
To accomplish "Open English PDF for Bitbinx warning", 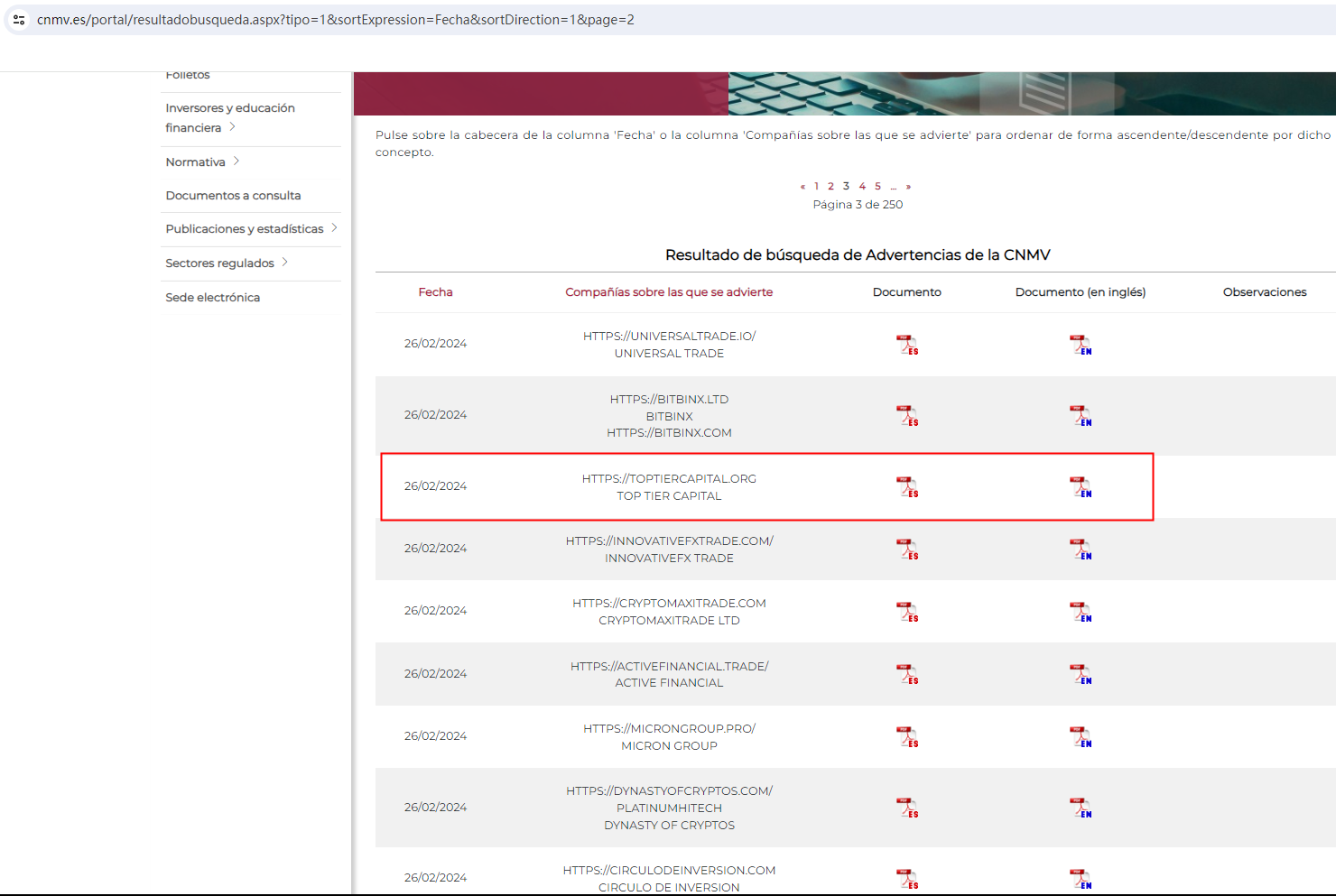I will (1080, 416).
